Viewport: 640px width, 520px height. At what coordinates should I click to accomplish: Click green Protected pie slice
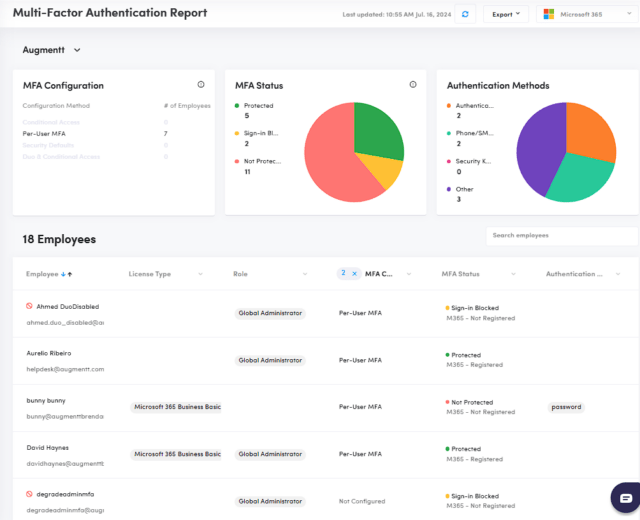coord(376,131)
